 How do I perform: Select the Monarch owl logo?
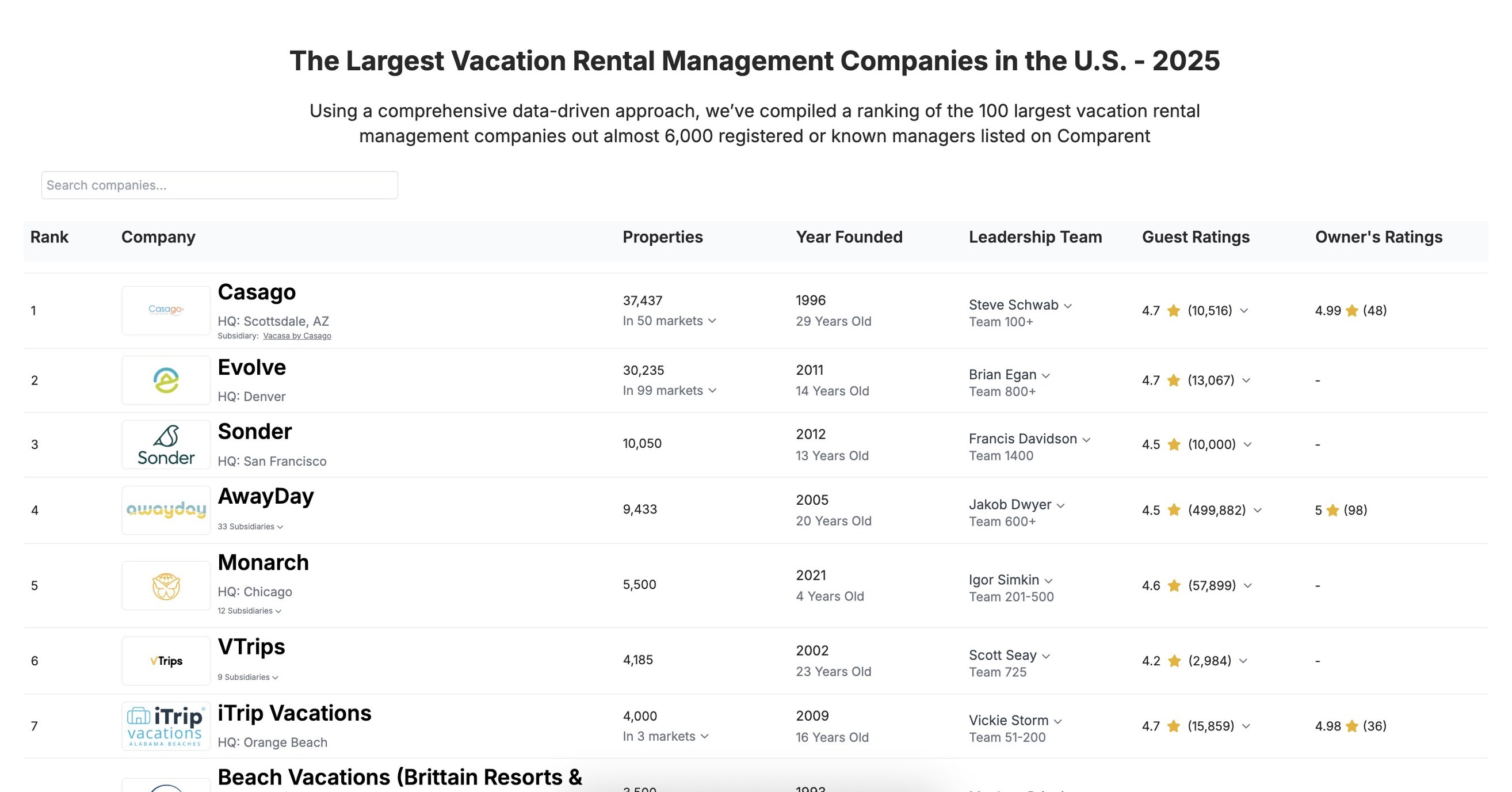166,585
